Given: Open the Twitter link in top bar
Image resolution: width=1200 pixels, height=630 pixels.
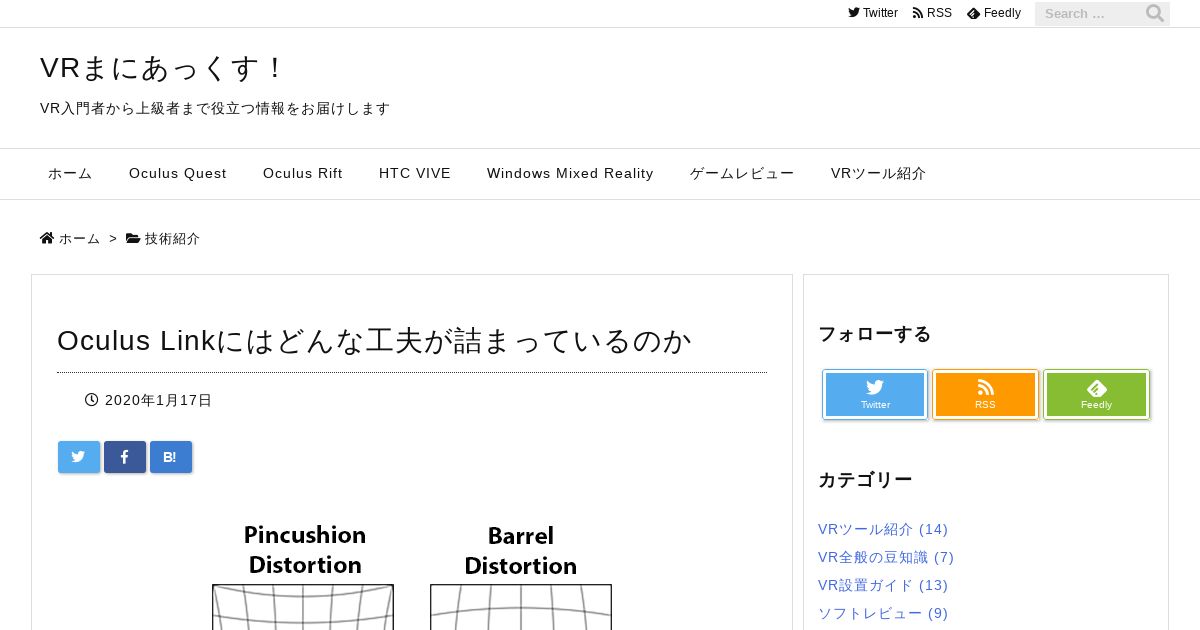Looking at the screenshot, I should tap(873, 13).
